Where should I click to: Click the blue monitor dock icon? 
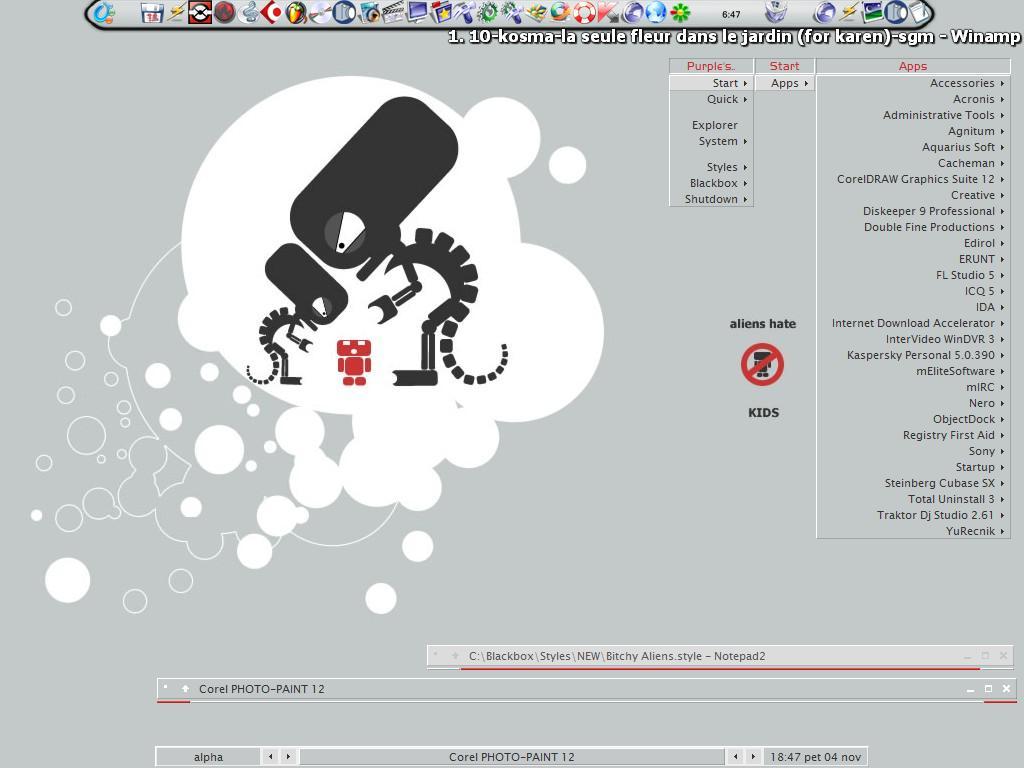pyautogui.click(x=417, y=12)
